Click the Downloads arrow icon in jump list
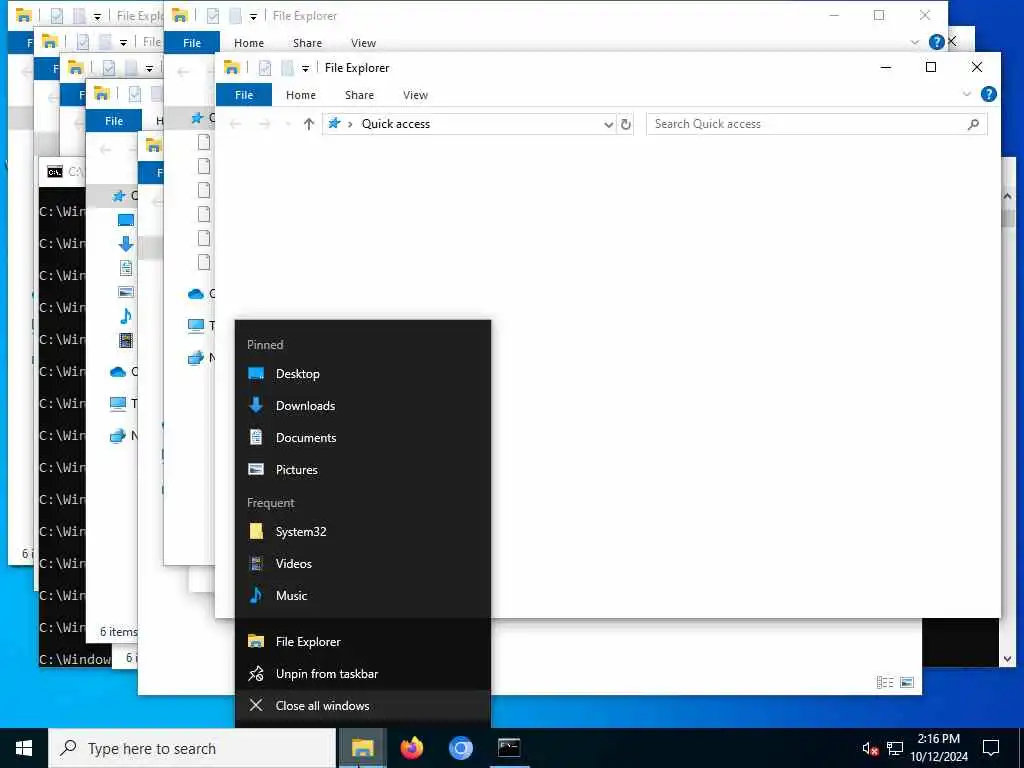The width and height of the screenshot is (1024, 768). click(x=256, y=405)
